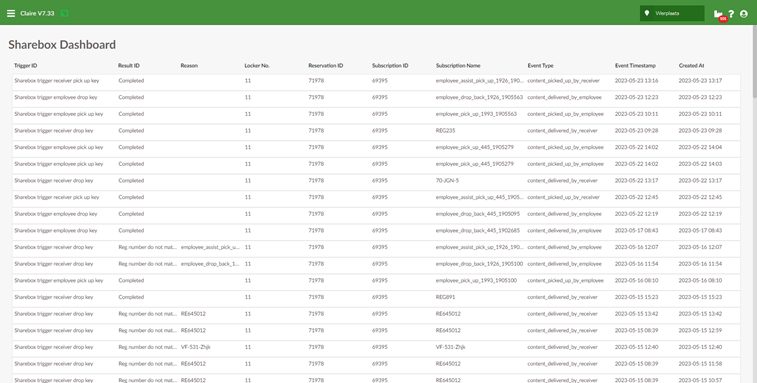
Task: Open the factory icon with red badge
Action: point(719,14)
